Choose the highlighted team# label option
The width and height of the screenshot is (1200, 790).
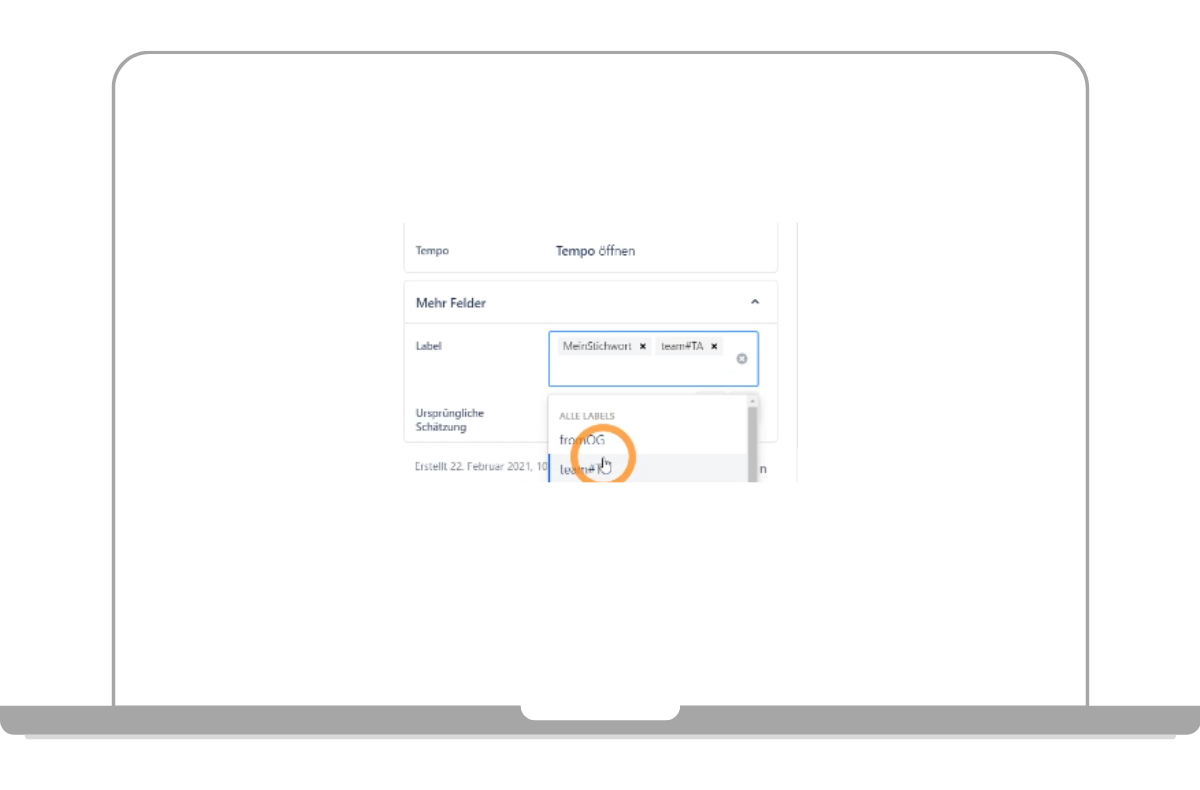coord(640,469)
